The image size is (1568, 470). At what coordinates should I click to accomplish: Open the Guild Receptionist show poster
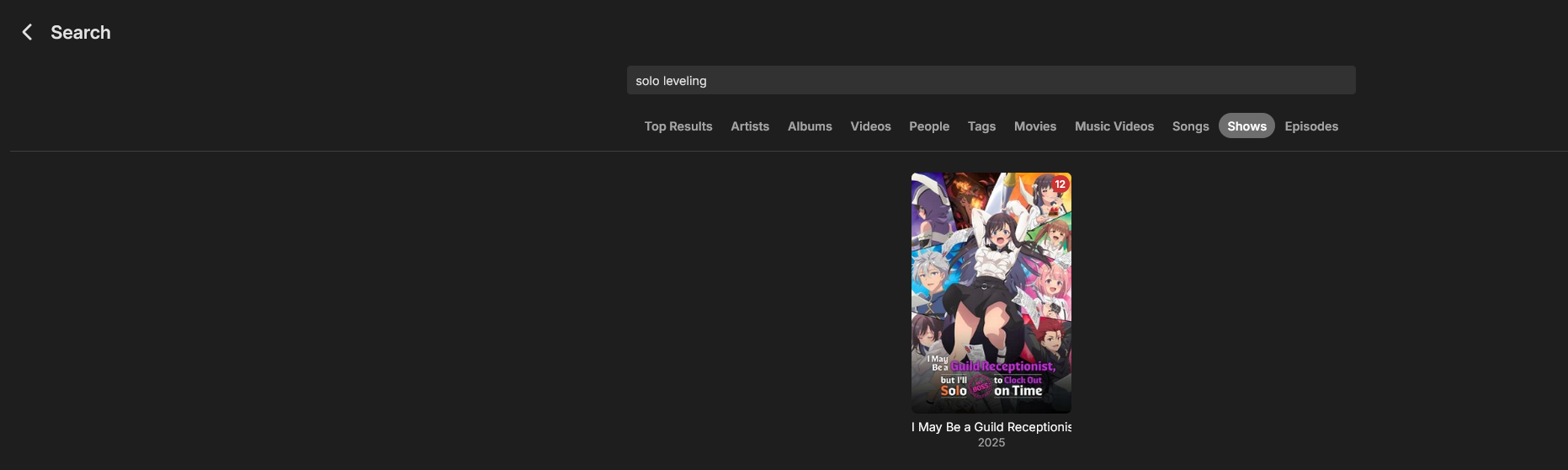tap(991, 292)
